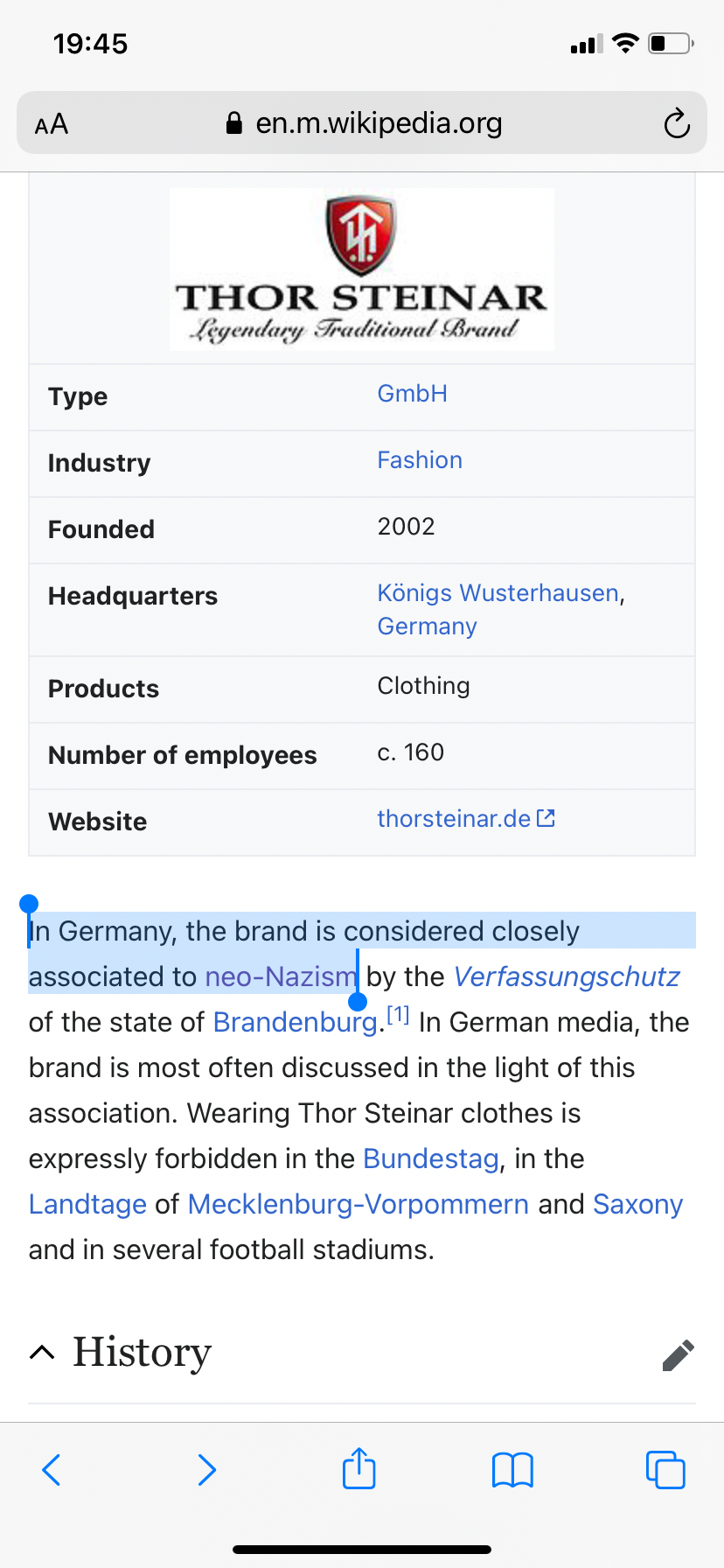Image resolution: width=724 pixels, height=1568 pixels.
Task: Reload the Wikipedia page
Action: point(677,124)
